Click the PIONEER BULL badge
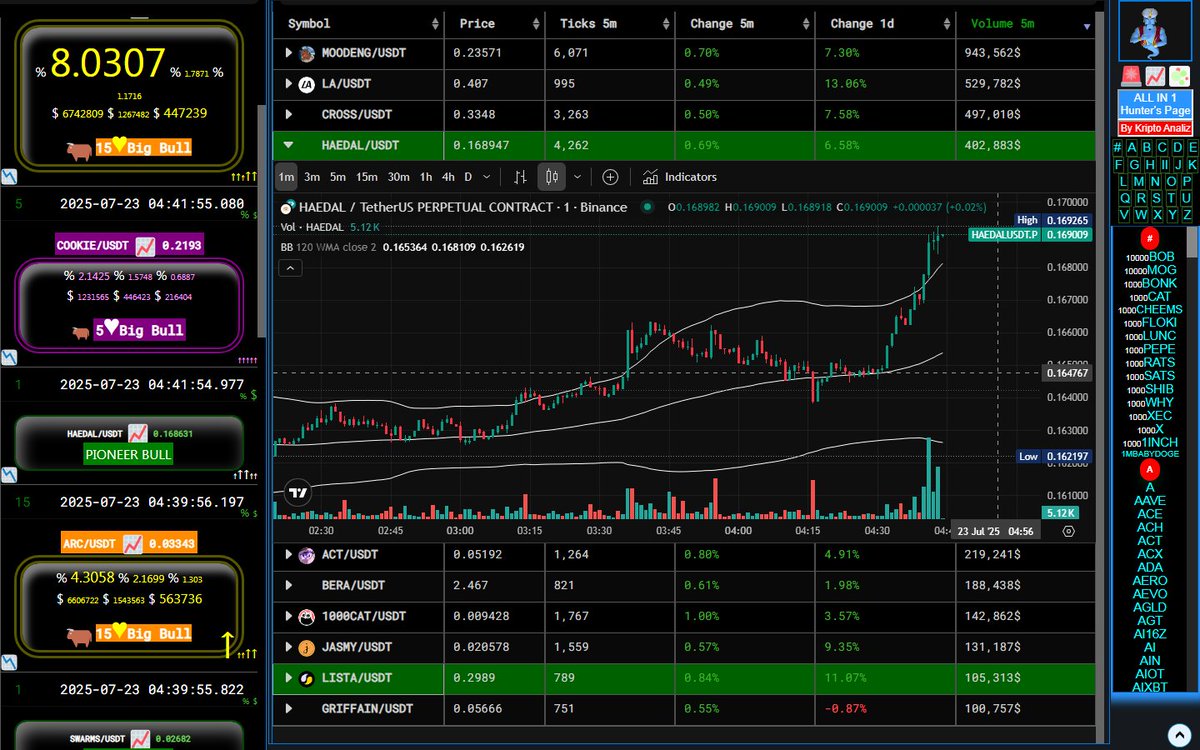 (x=129, y=454)
